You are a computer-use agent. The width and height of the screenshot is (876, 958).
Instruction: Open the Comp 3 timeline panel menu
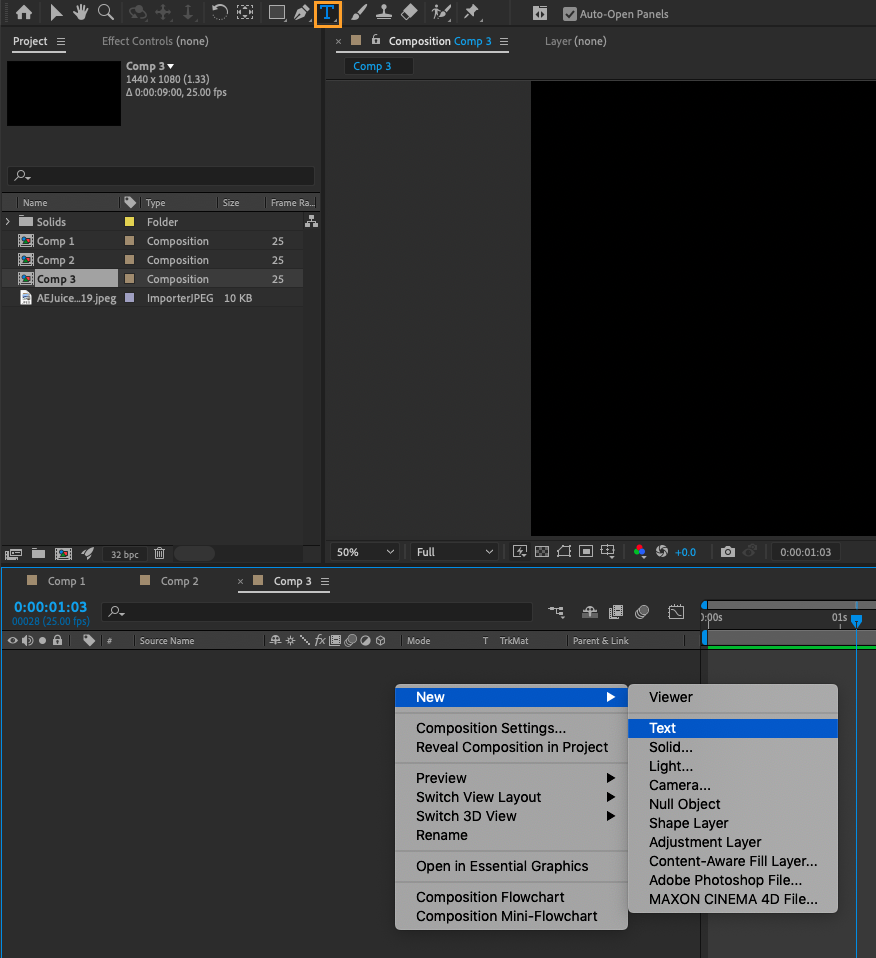325,581
